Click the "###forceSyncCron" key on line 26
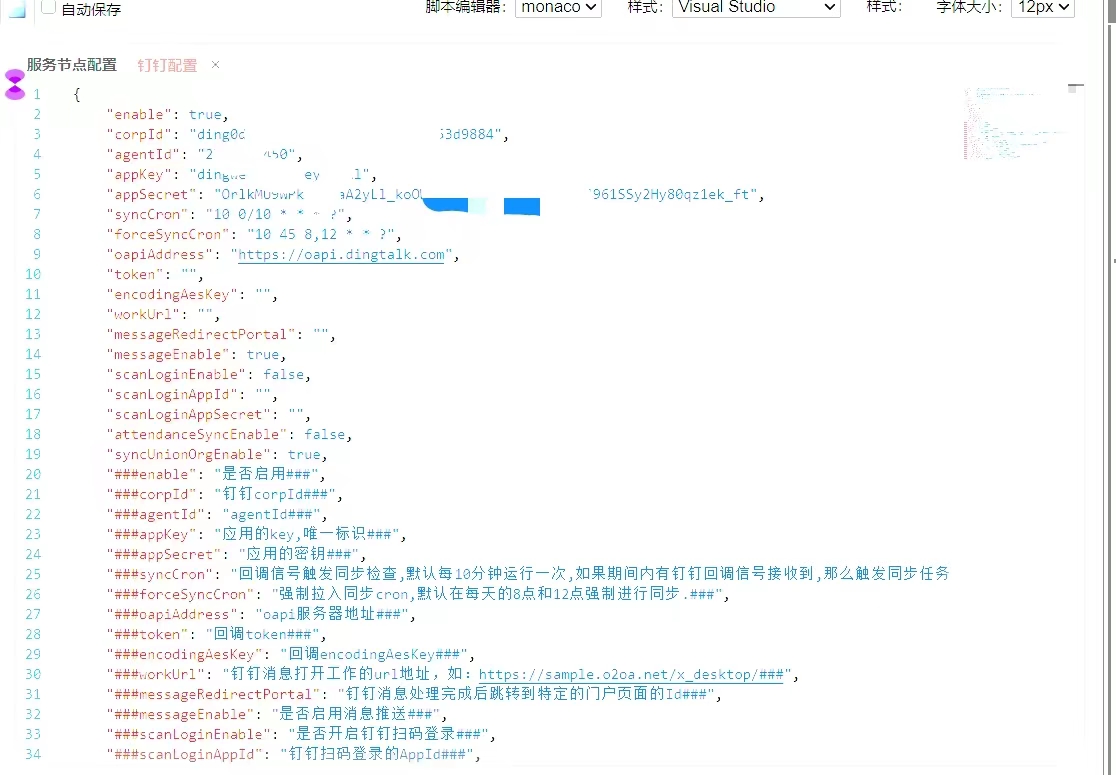 click(x=180, y=594)
